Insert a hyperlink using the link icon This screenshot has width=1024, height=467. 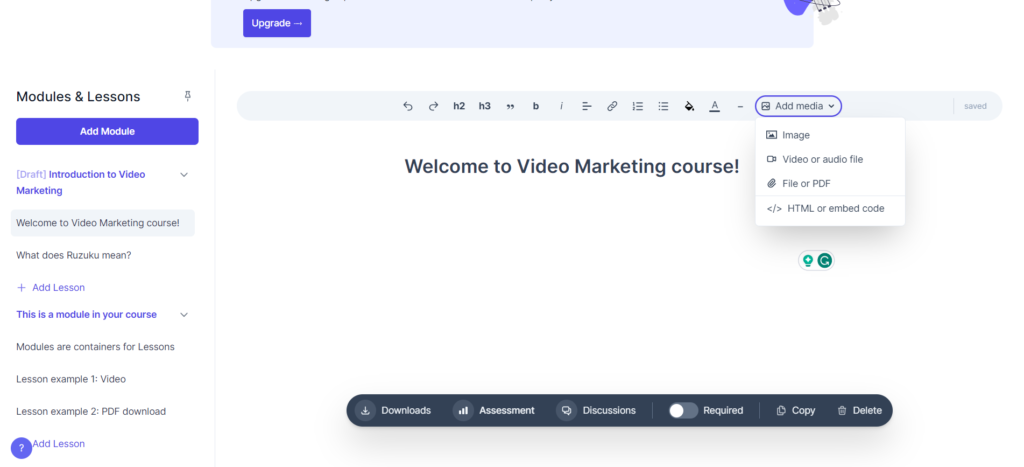point(612,106)
